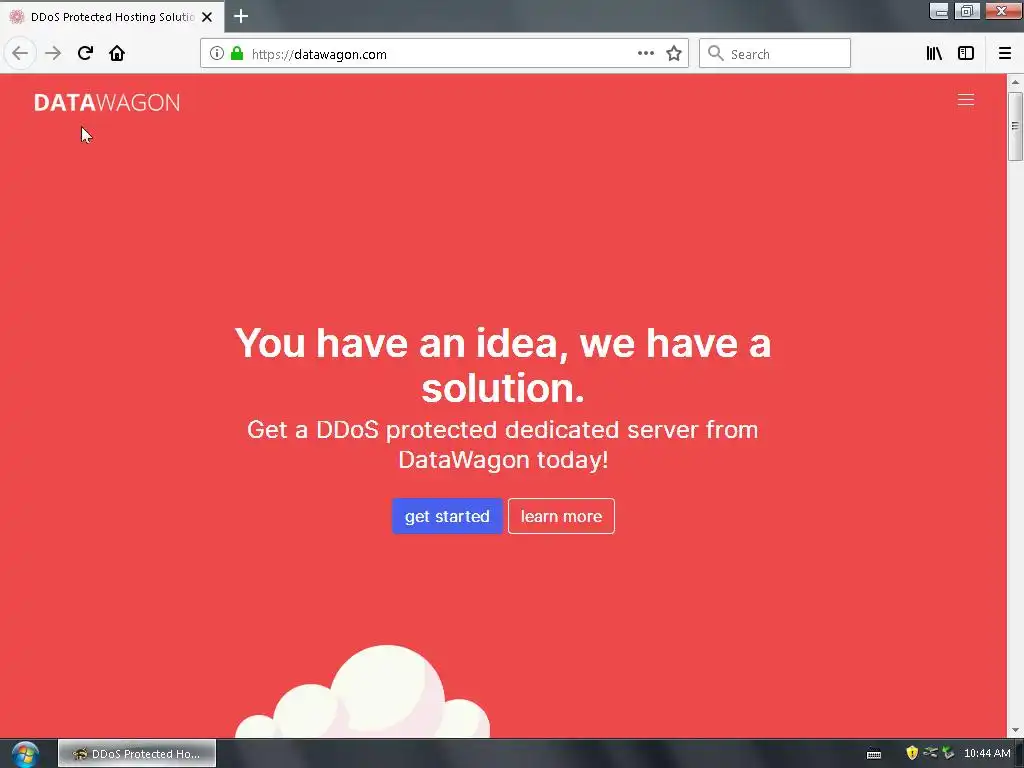Click the scrollbar down arrow

click(x=1015, y=730)
